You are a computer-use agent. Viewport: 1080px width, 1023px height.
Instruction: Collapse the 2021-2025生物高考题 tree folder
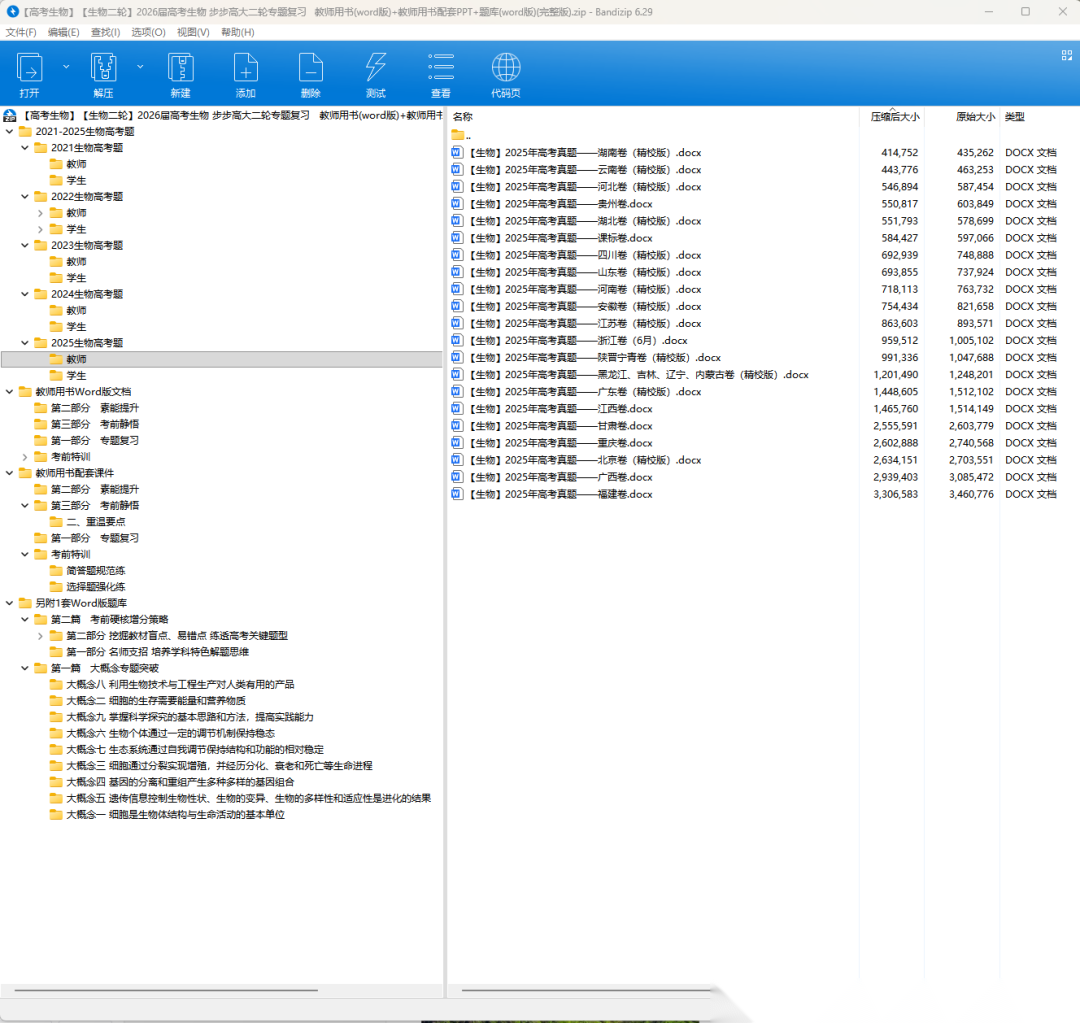pos(9,132)
